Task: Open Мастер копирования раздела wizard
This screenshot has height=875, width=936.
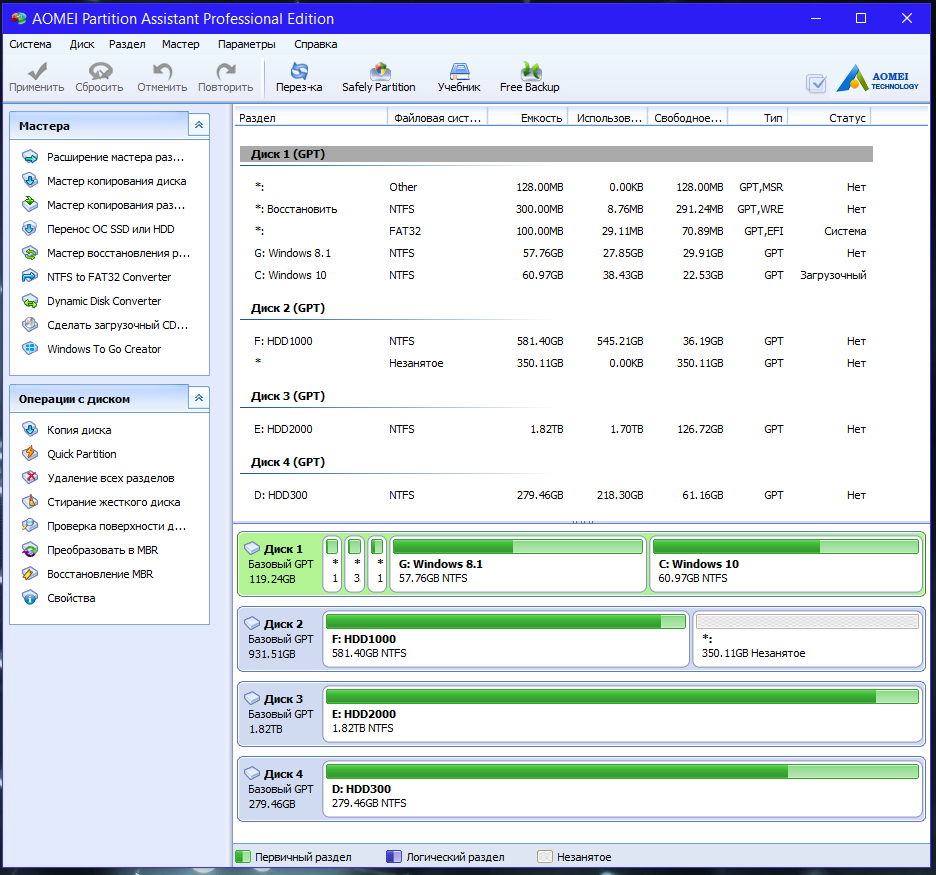Action: click(x=105, y=205)
